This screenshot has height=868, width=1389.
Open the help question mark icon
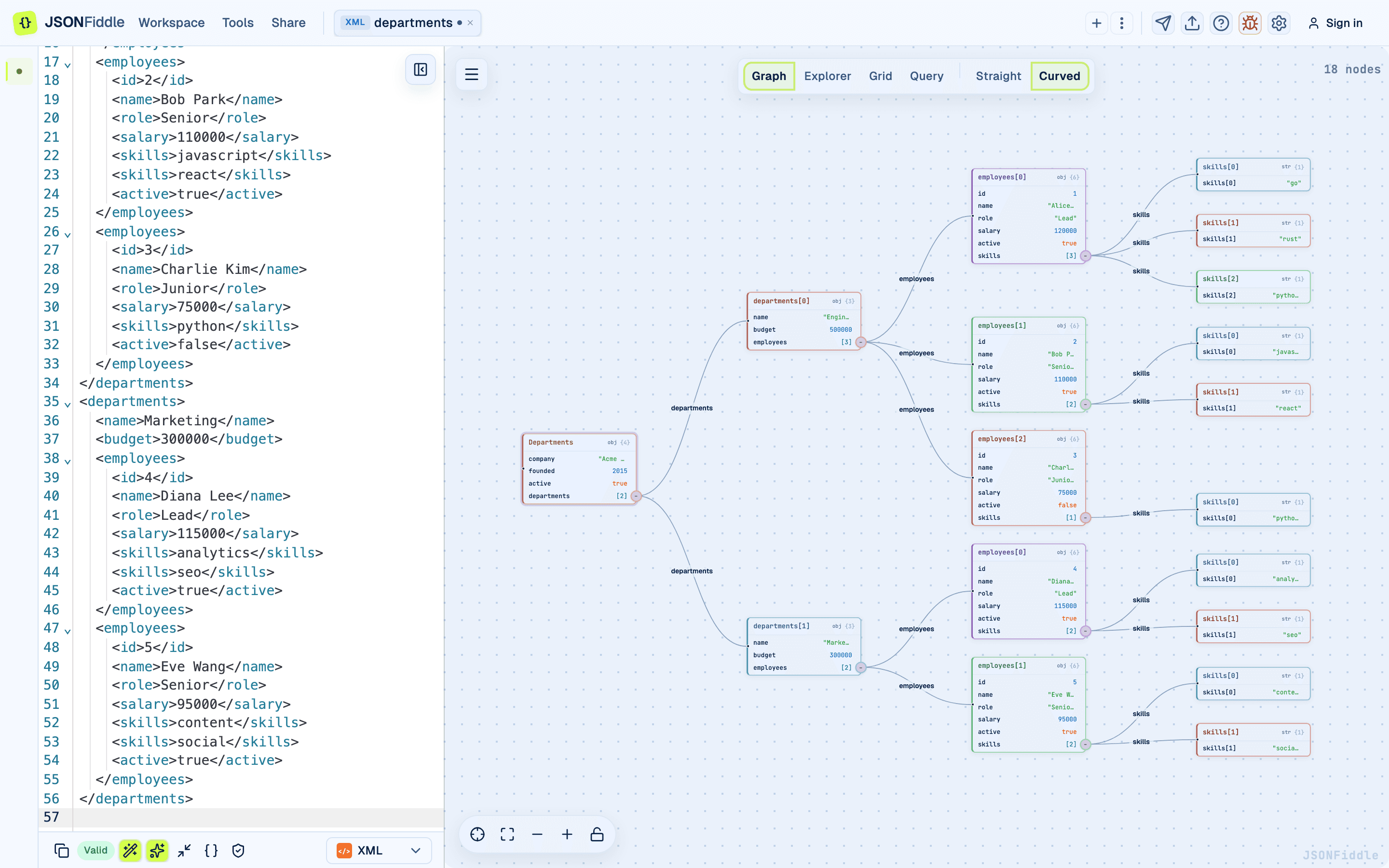[x=1221, y=23]
